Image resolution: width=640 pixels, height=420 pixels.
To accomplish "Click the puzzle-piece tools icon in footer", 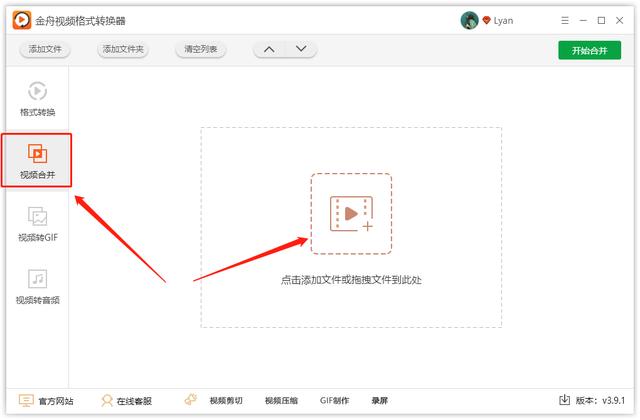I will [191, 400].
